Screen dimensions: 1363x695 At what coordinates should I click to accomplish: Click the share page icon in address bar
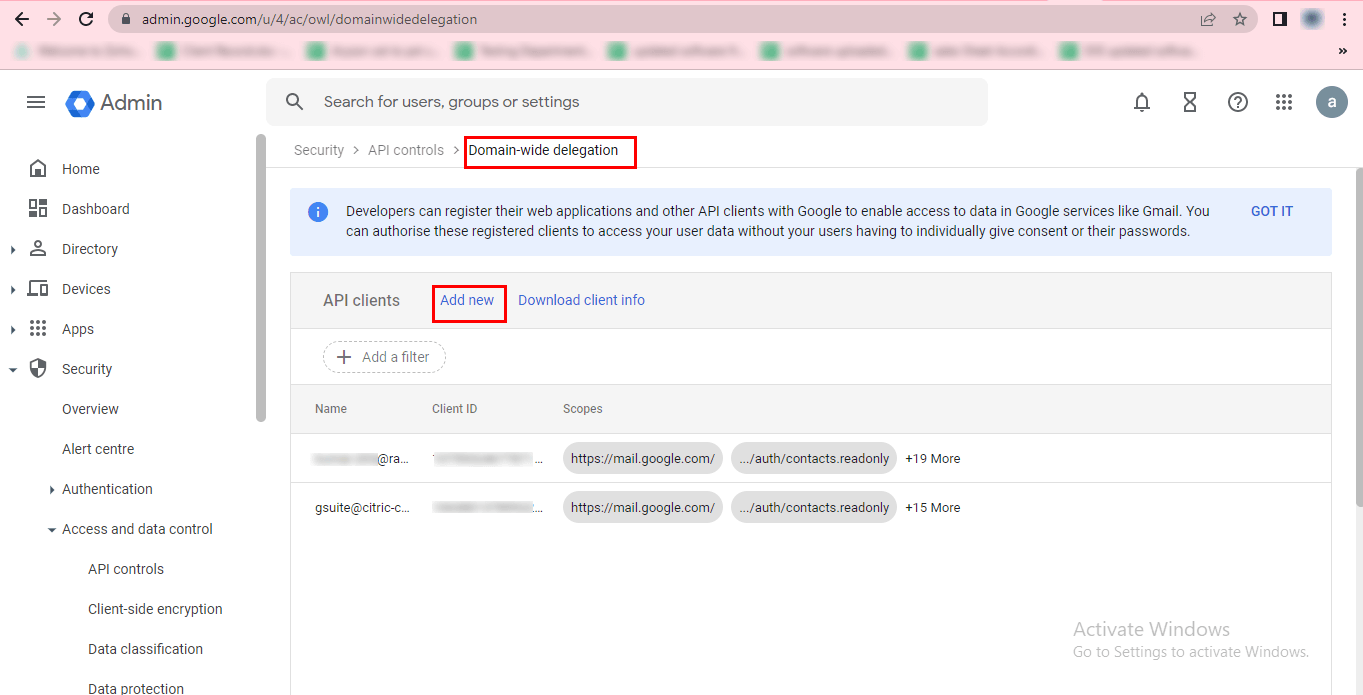1208,19
